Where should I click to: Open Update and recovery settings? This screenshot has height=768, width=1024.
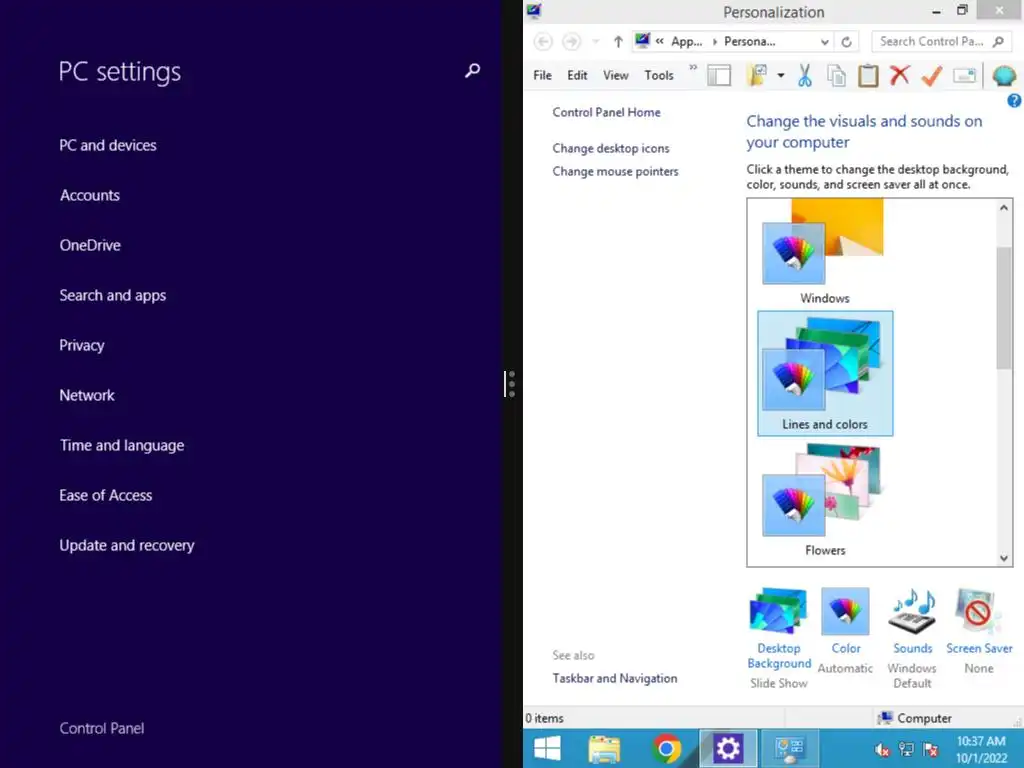tap(127, 545)
